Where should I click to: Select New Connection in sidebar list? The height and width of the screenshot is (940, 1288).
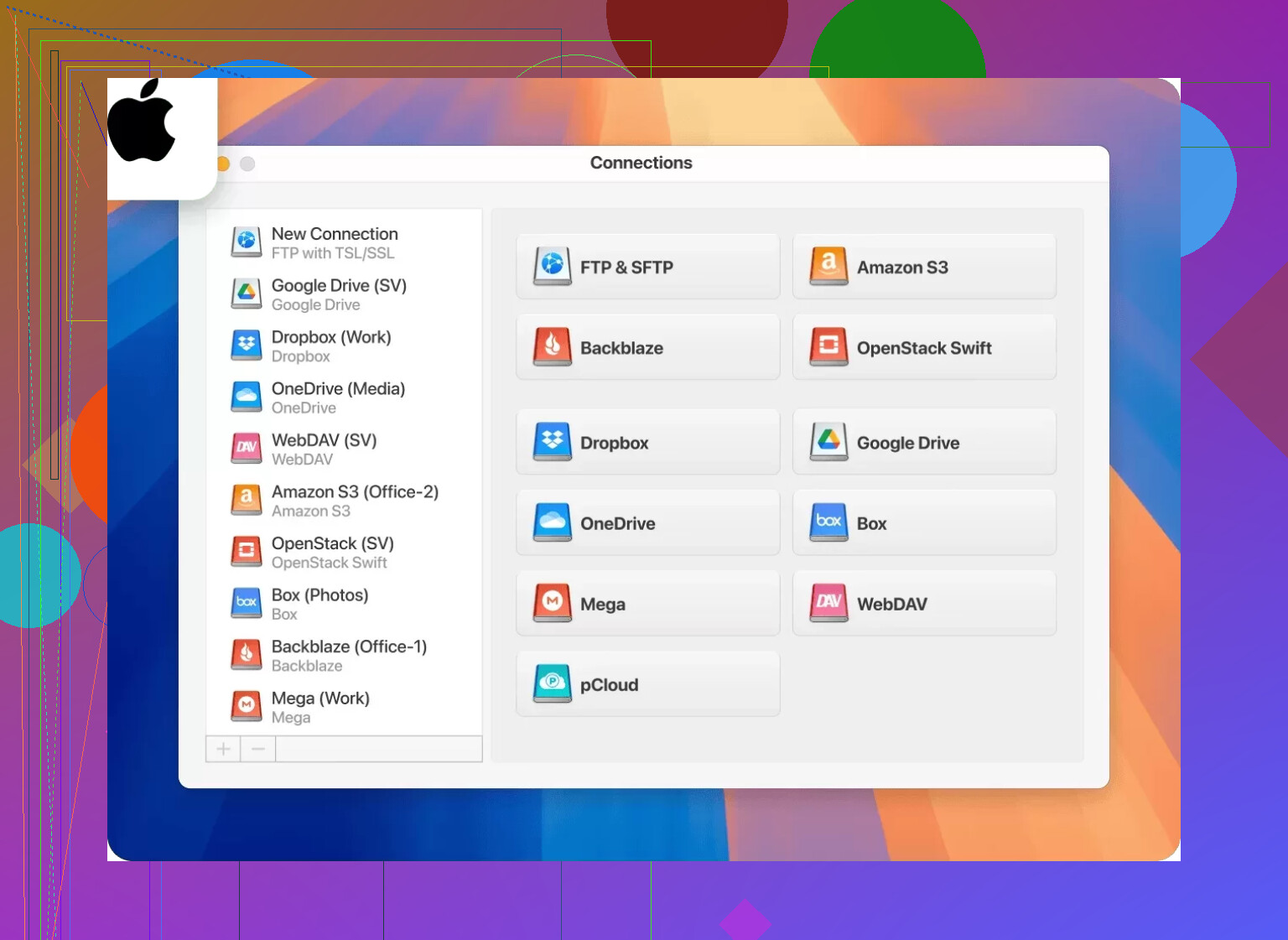[335, 242]
